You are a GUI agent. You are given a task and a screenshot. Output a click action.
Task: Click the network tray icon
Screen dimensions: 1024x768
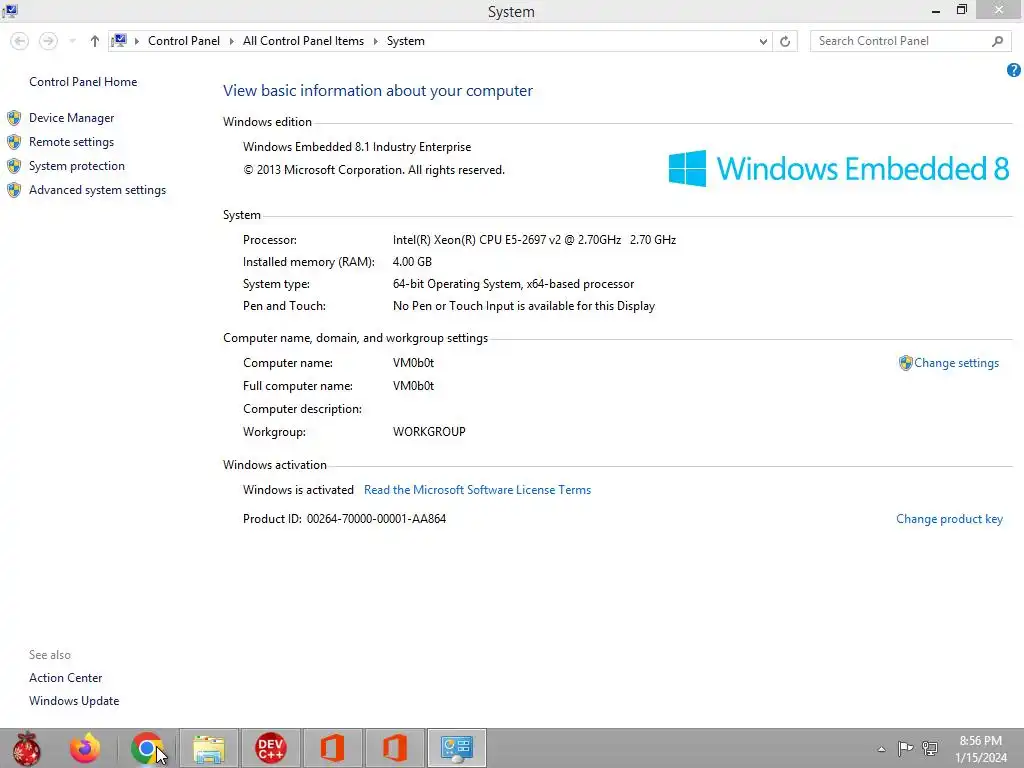930,748
